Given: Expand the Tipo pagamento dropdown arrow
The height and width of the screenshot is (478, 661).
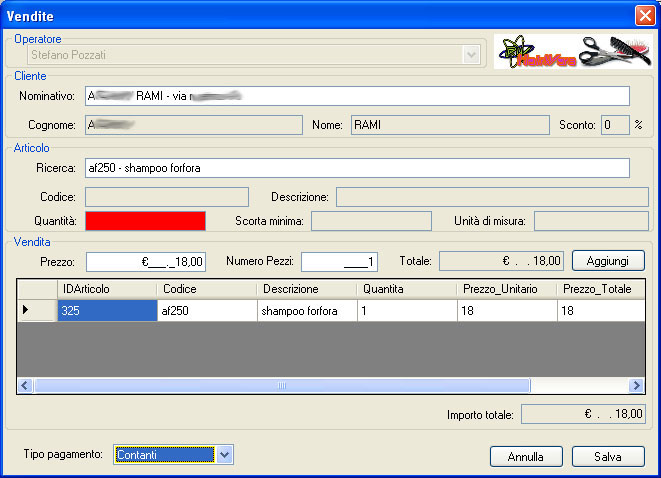Looking at the screenshot, I should point(225,455).
